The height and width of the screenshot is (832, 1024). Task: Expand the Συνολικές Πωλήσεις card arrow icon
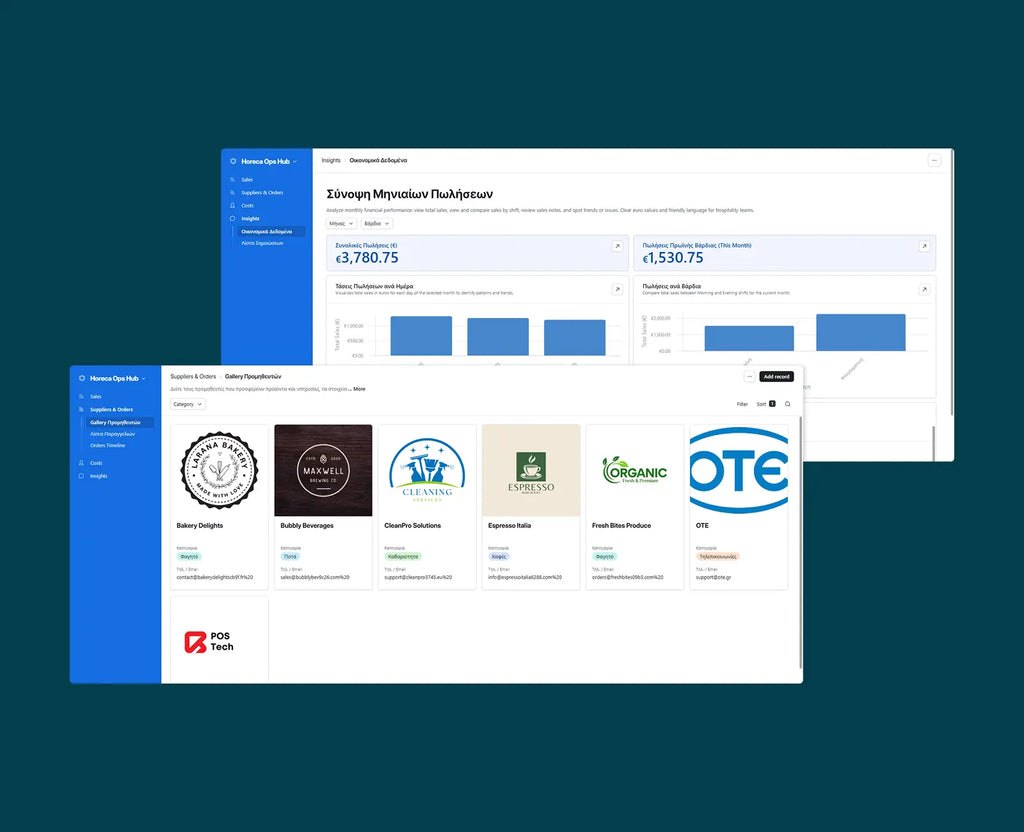[x=617, y=246]
